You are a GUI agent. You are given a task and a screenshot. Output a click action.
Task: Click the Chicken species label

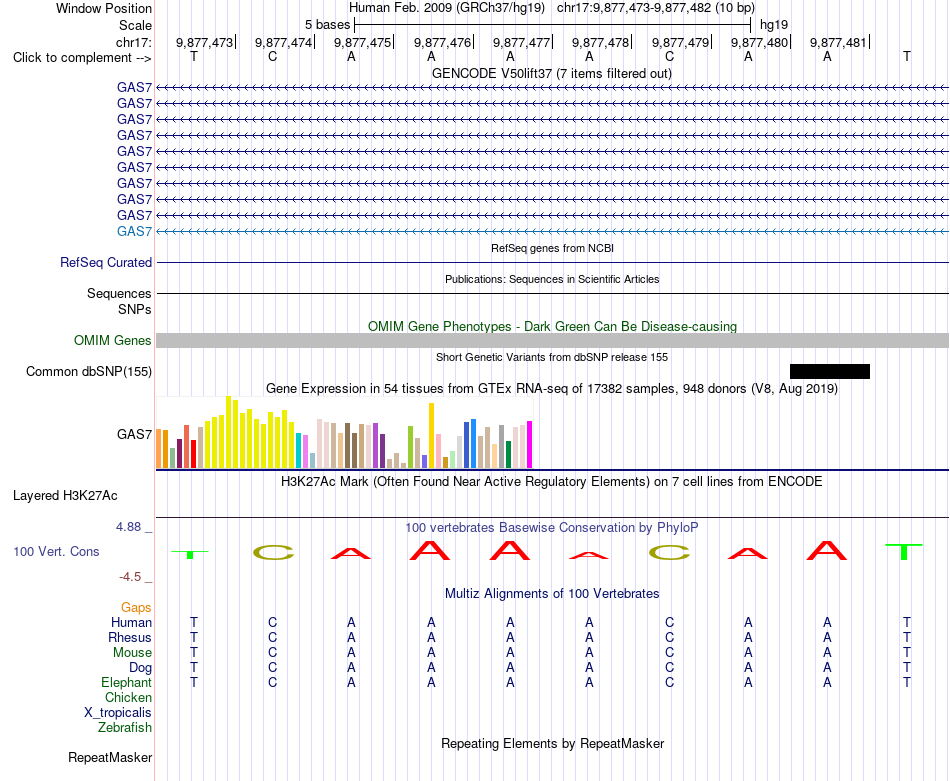click(128, 698)
